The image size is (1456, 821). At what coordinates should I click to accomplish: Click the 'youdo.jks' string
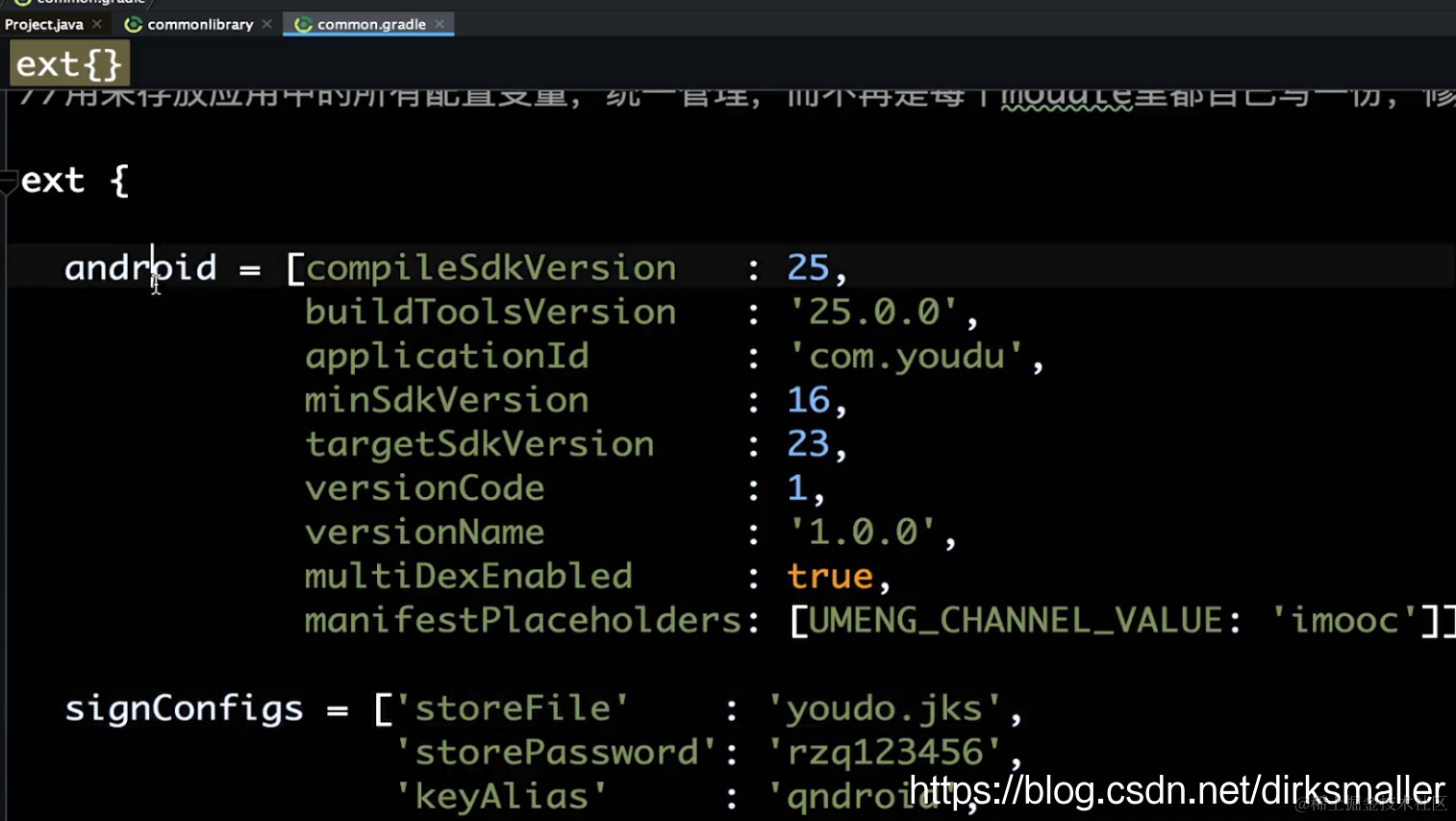click(884, 709)
